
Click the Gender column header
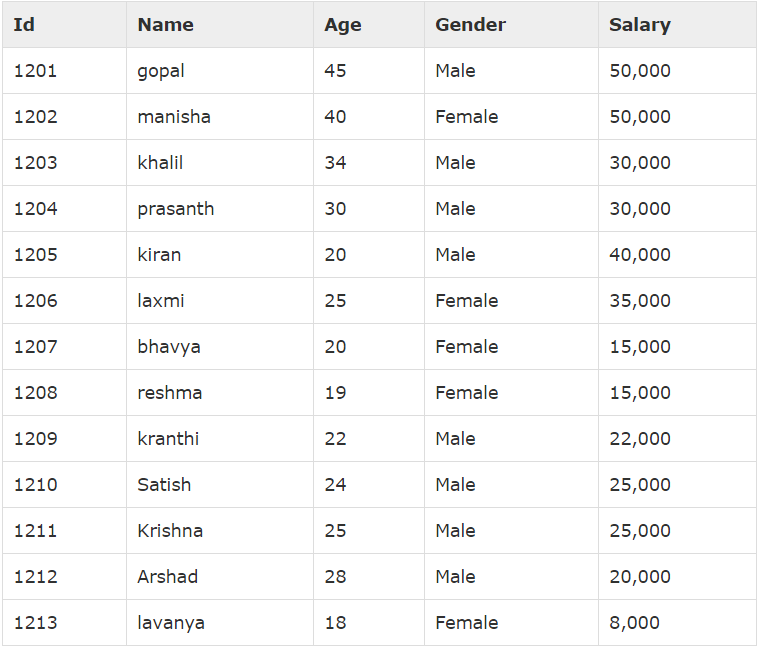[x=471, y=25]
